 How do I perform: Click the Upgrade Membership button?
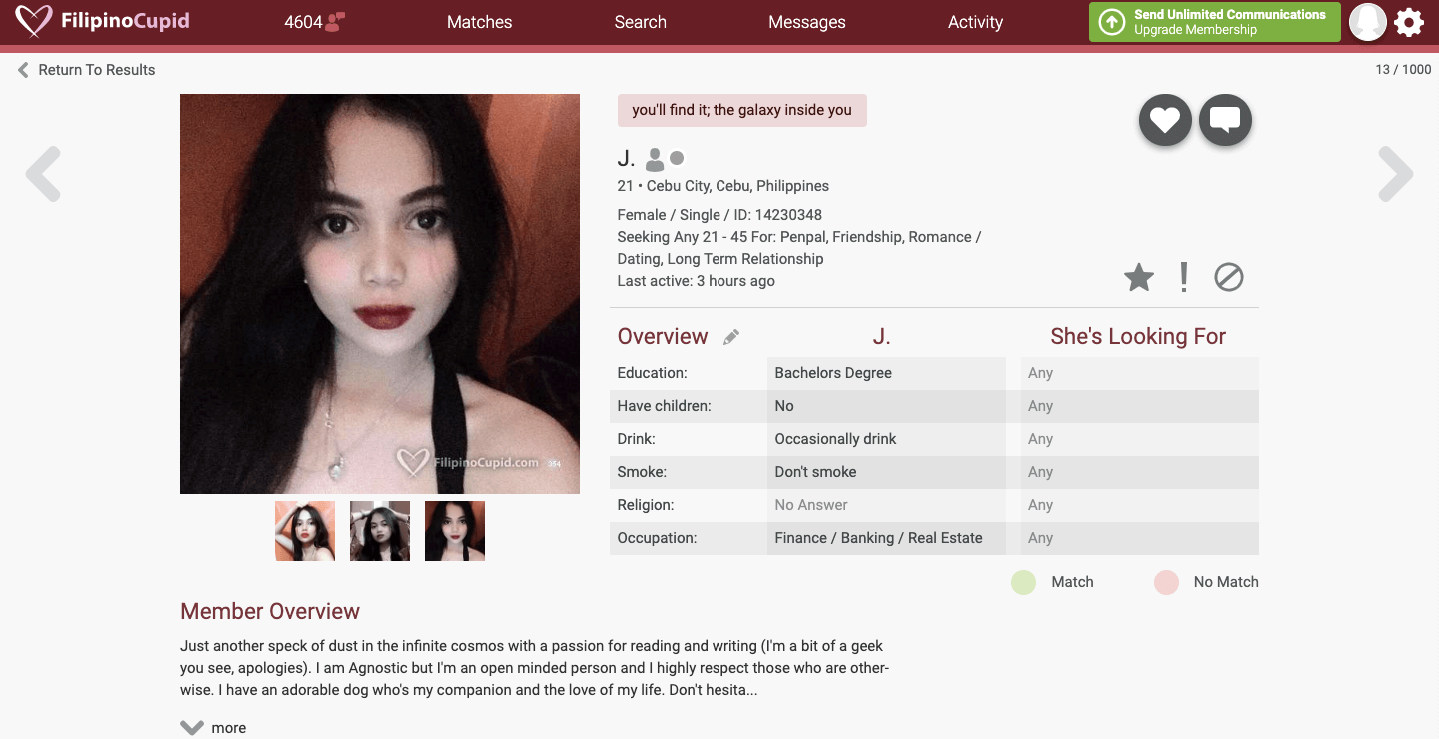pos(1214,22)
